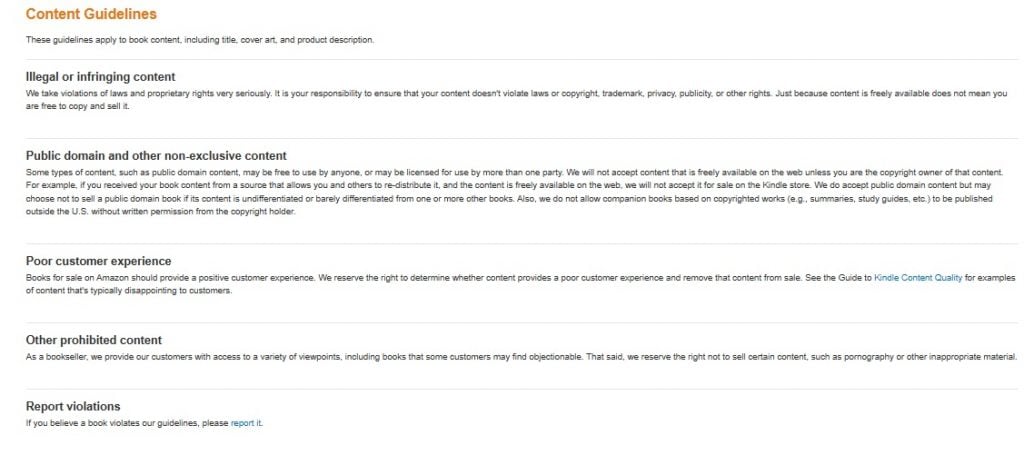Click the line "outside the U.S. without written permission"
The image size is (1024, 455).
[161, 212]
